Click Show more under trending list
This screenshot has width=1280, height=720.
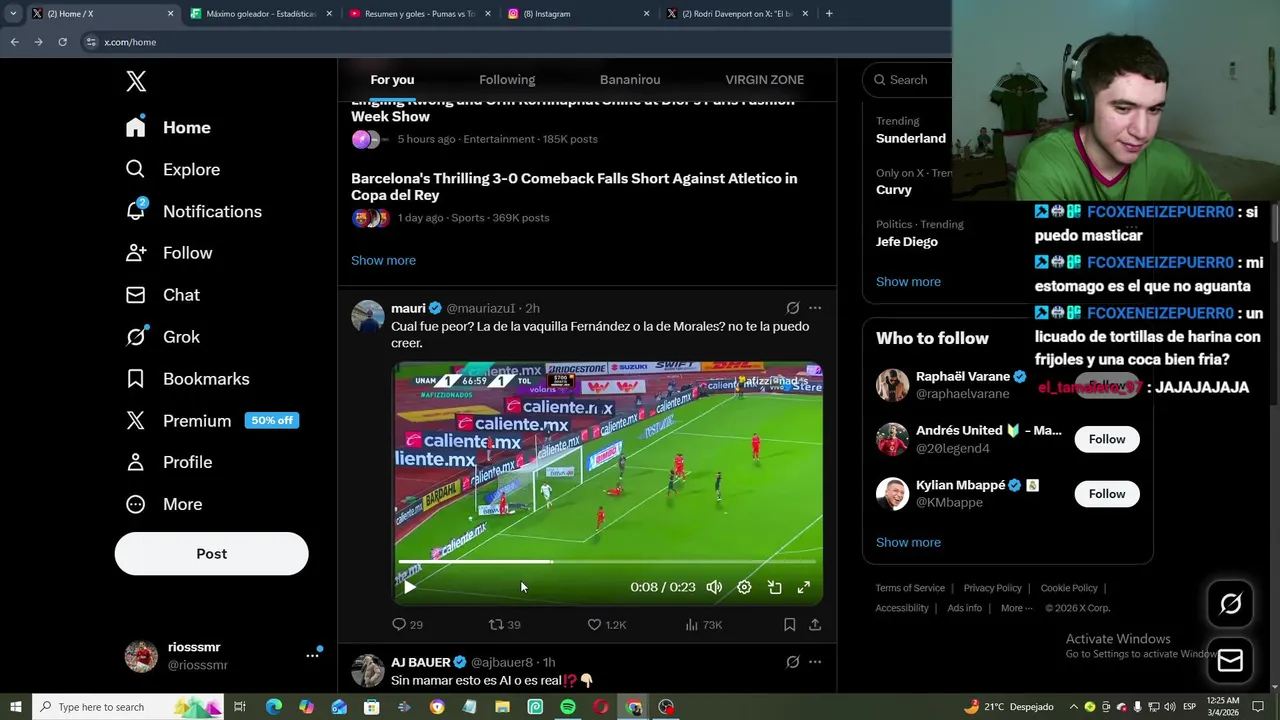point(908,282)
